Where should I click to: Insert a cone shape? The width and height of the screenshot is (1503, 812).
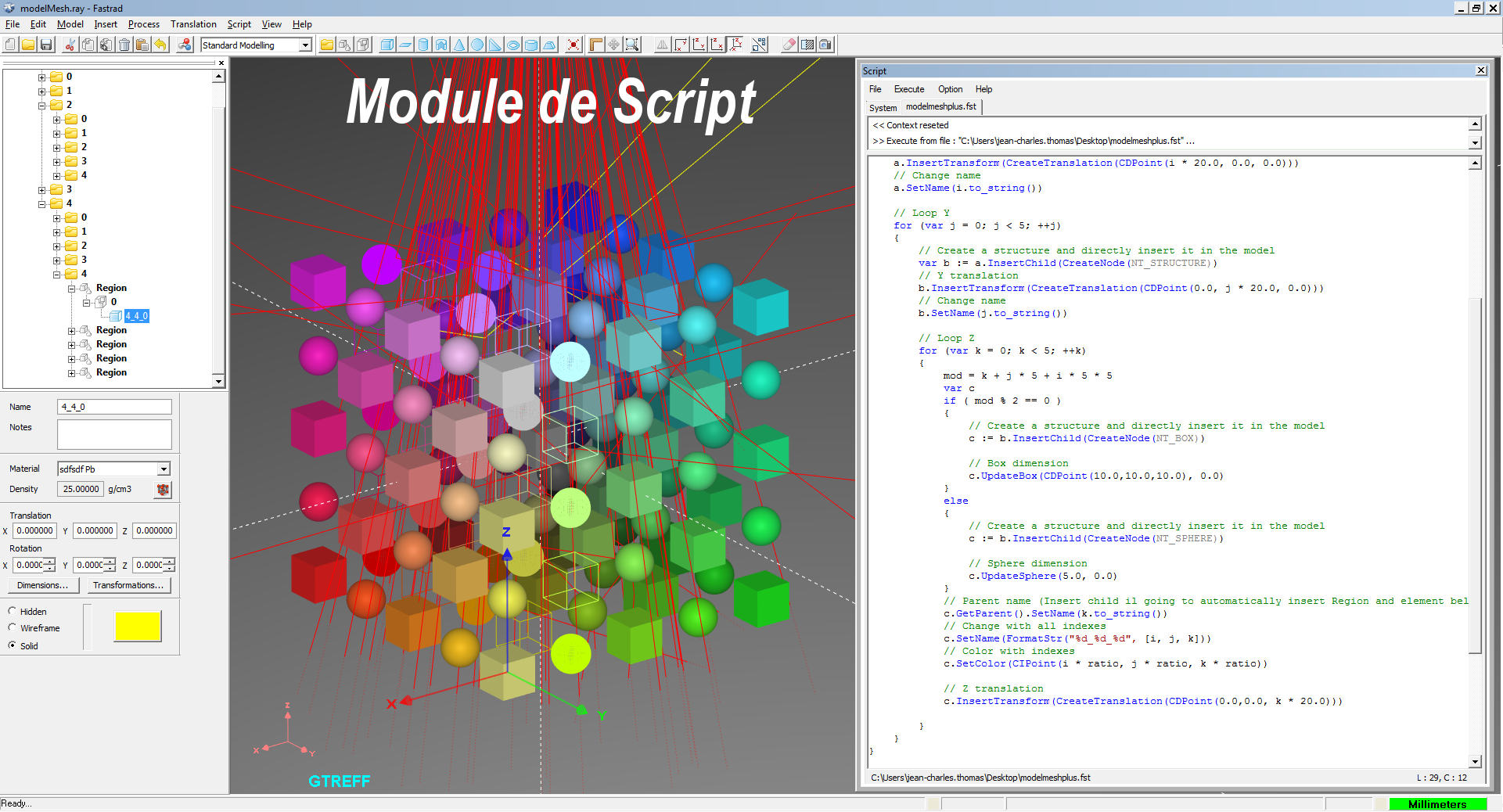tap(459, 45)
